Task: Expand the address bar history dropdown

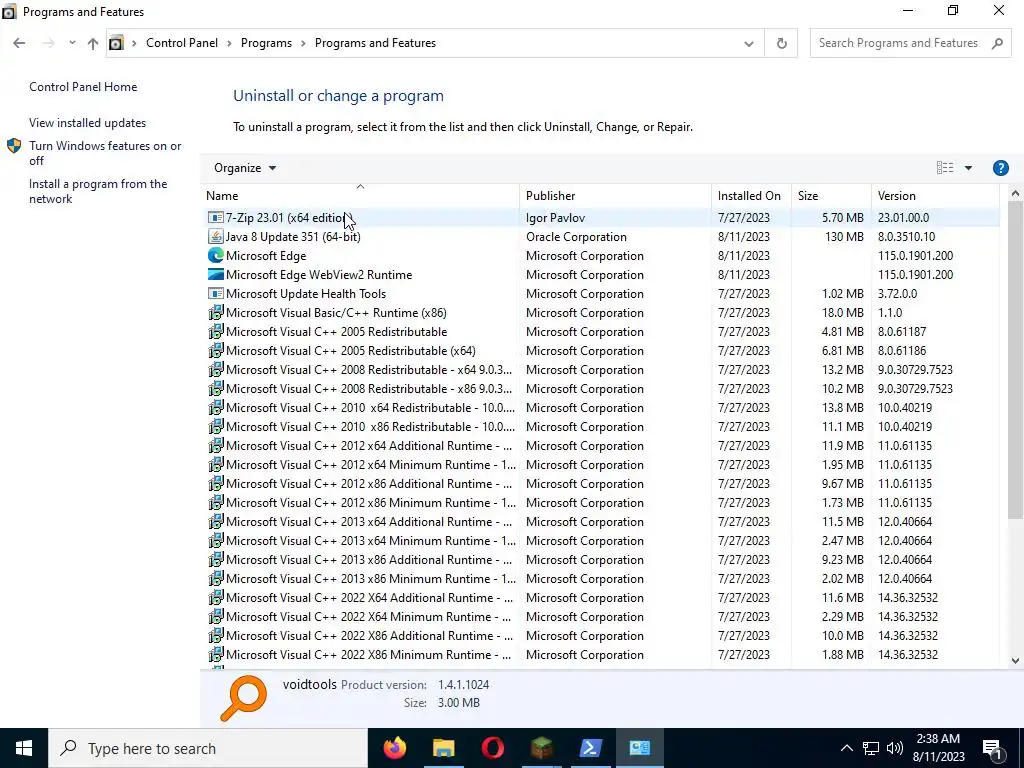Action: point(748,44)
